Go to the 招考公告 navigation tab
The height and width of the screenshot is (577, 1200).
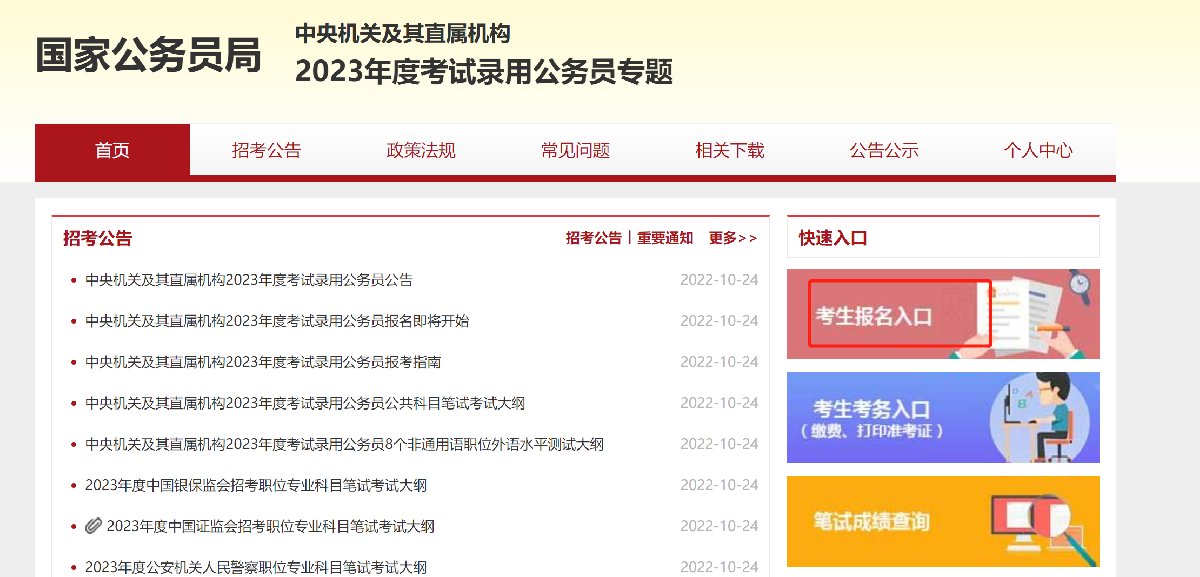(x=266, y=150)
